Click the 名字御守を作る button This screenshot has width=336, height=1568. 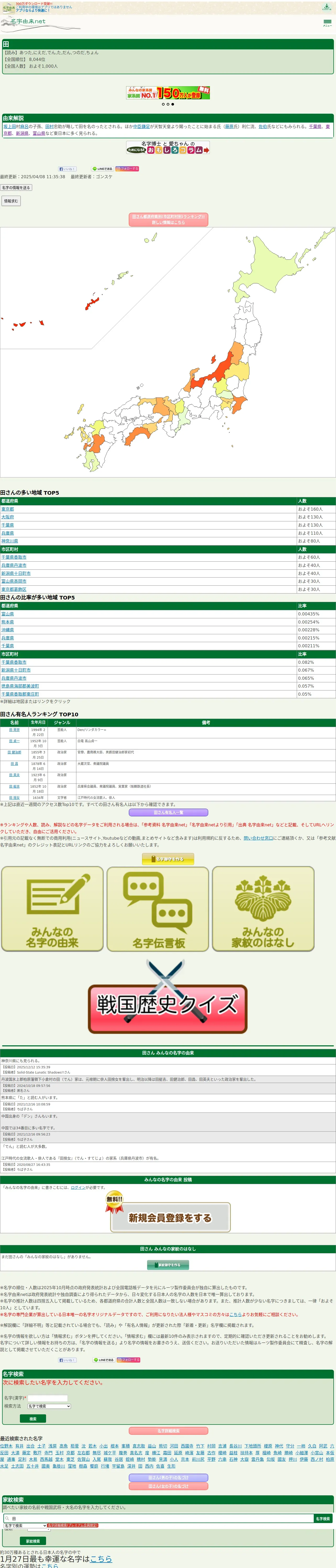pyautogui.click(x=168, y=859)
